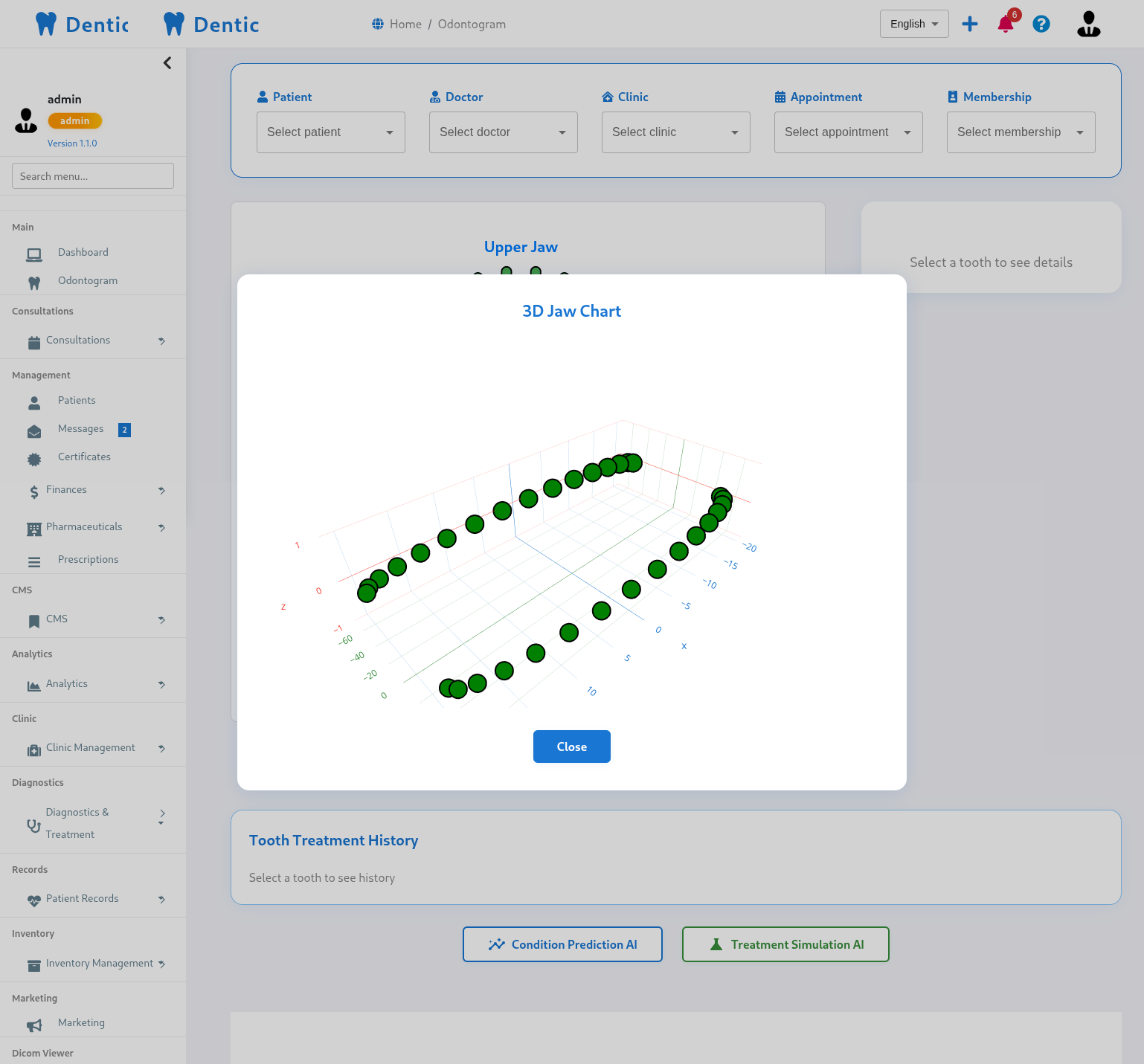This screenshot has height=1064, width=1144.
Task: Open Prescriptions in the sidebar
Action: click(88, 560)
